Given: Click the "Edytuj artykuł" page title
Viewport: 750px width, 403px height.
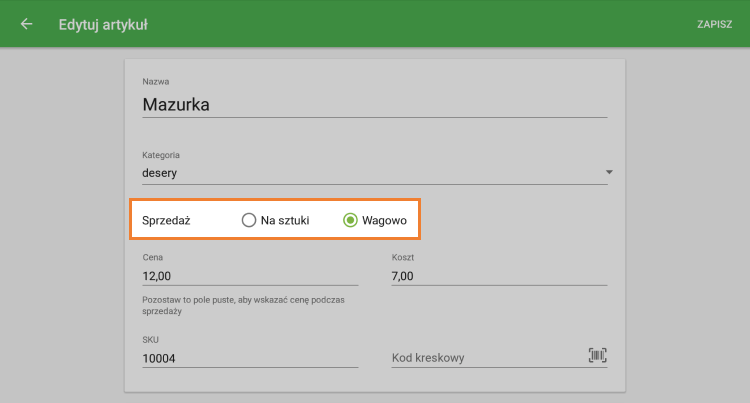Looking at the screenshot, I should [x=103, y=24].
